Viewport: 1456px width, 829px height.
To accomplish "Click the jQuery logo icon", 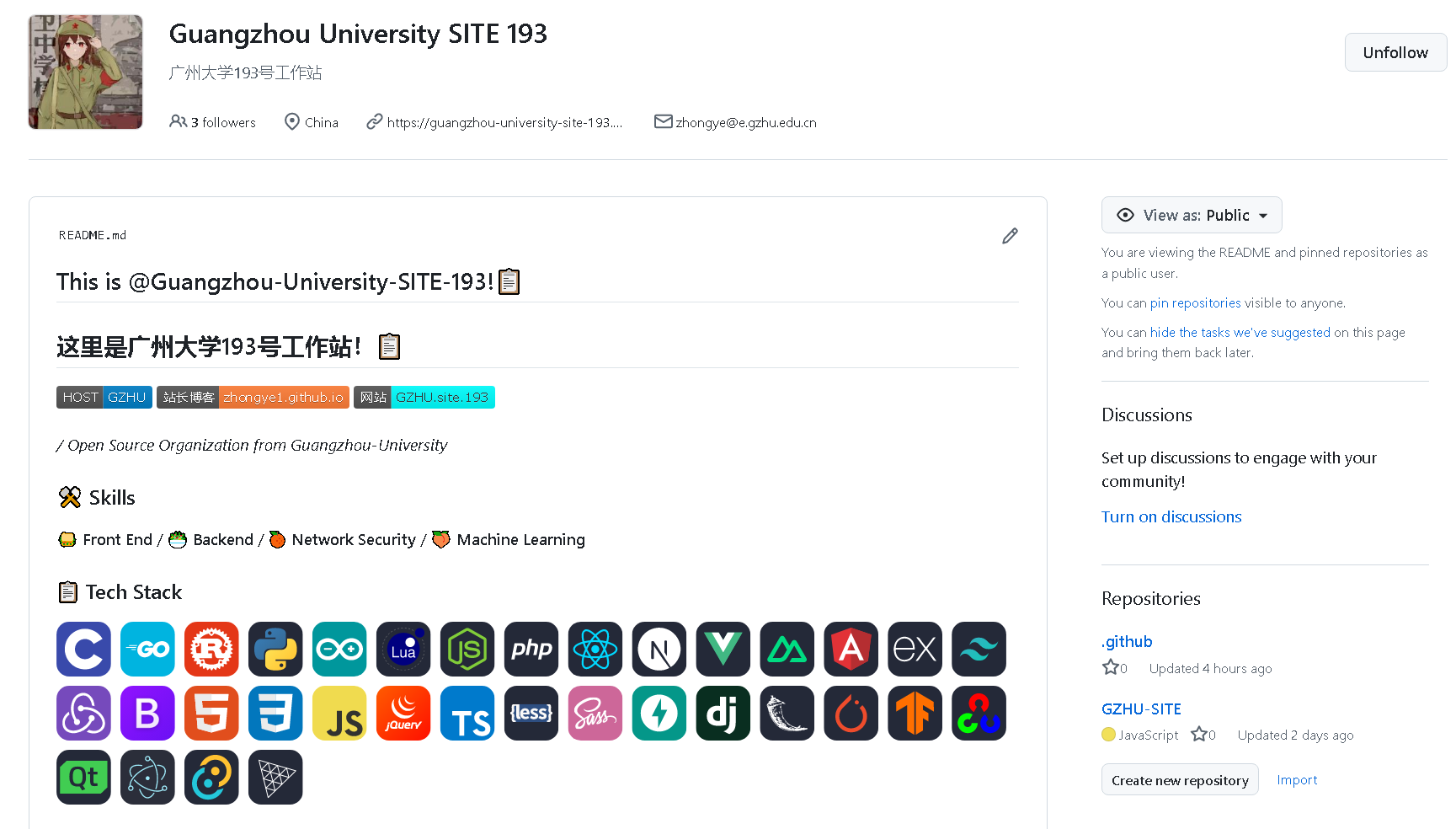I will [403, 714].
